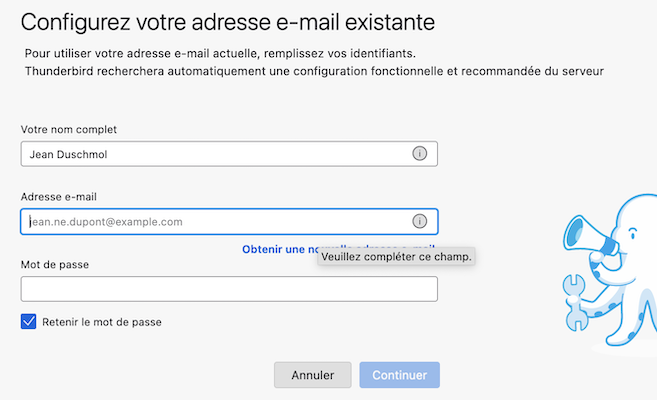Screen dimensions: 657x400
Task: Click the Retenir le mot de passe label text
Action: (102, 322)
